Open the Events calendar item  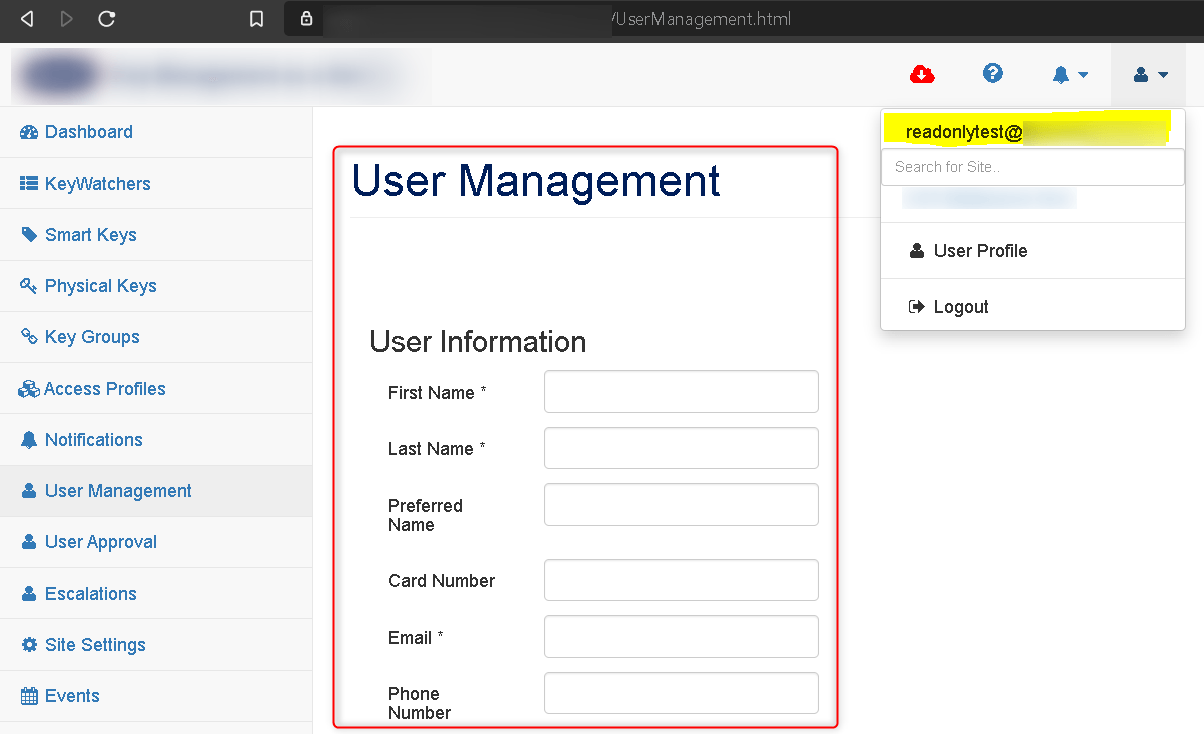pos(72,696)
